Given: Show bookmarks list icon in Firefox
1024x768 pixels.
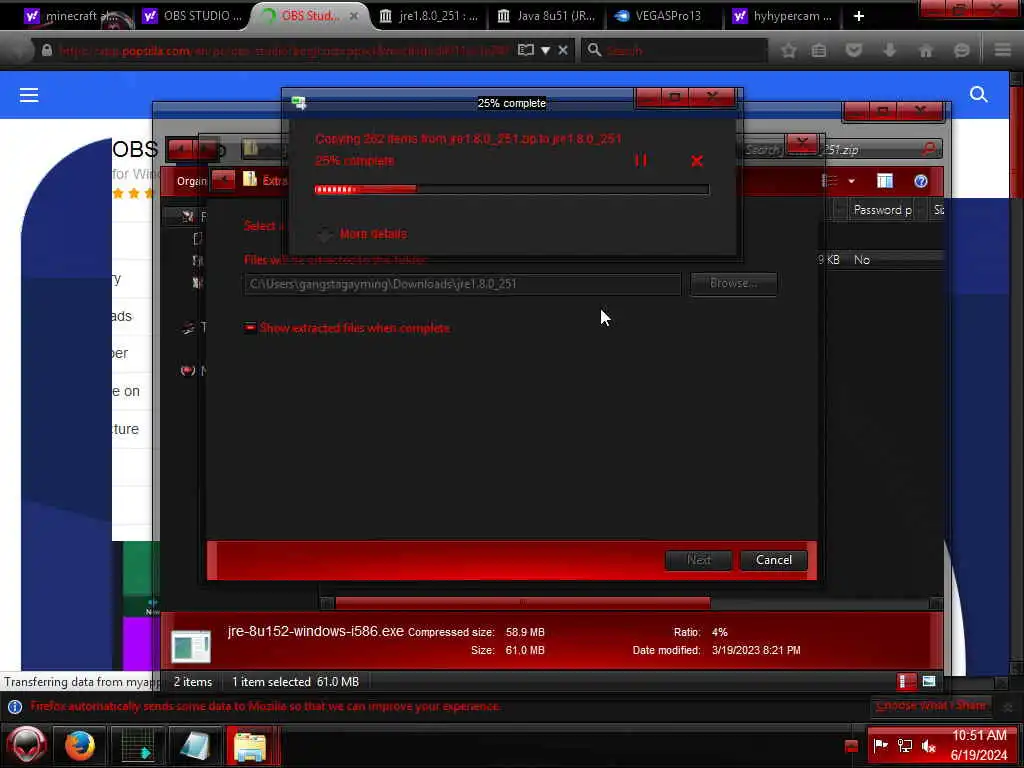Looking at the screenshot, I should point(819,50).
